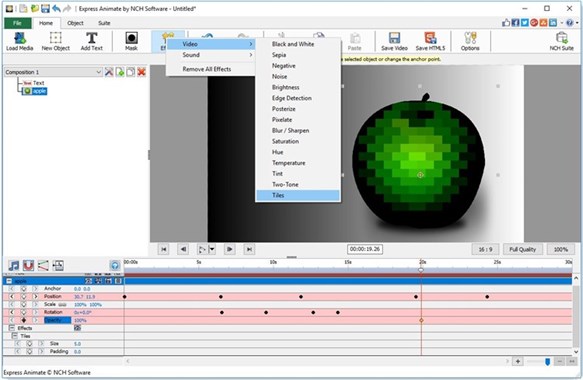Click Save HTML5 icon
583x380 pixels.
(430, 41)
